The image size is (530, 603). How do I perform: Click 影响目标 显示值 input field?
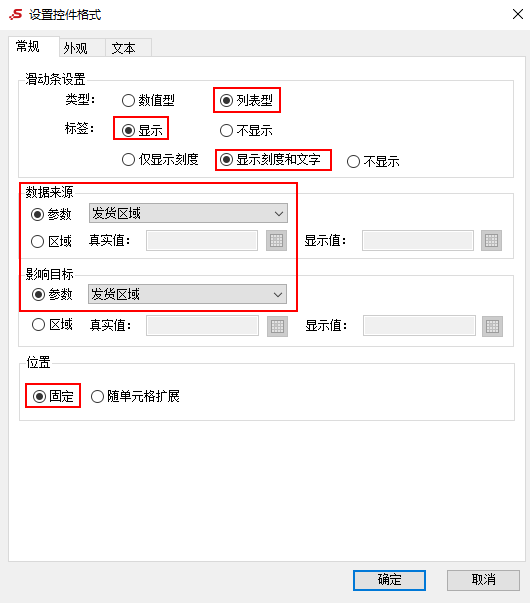coord(419,326)
